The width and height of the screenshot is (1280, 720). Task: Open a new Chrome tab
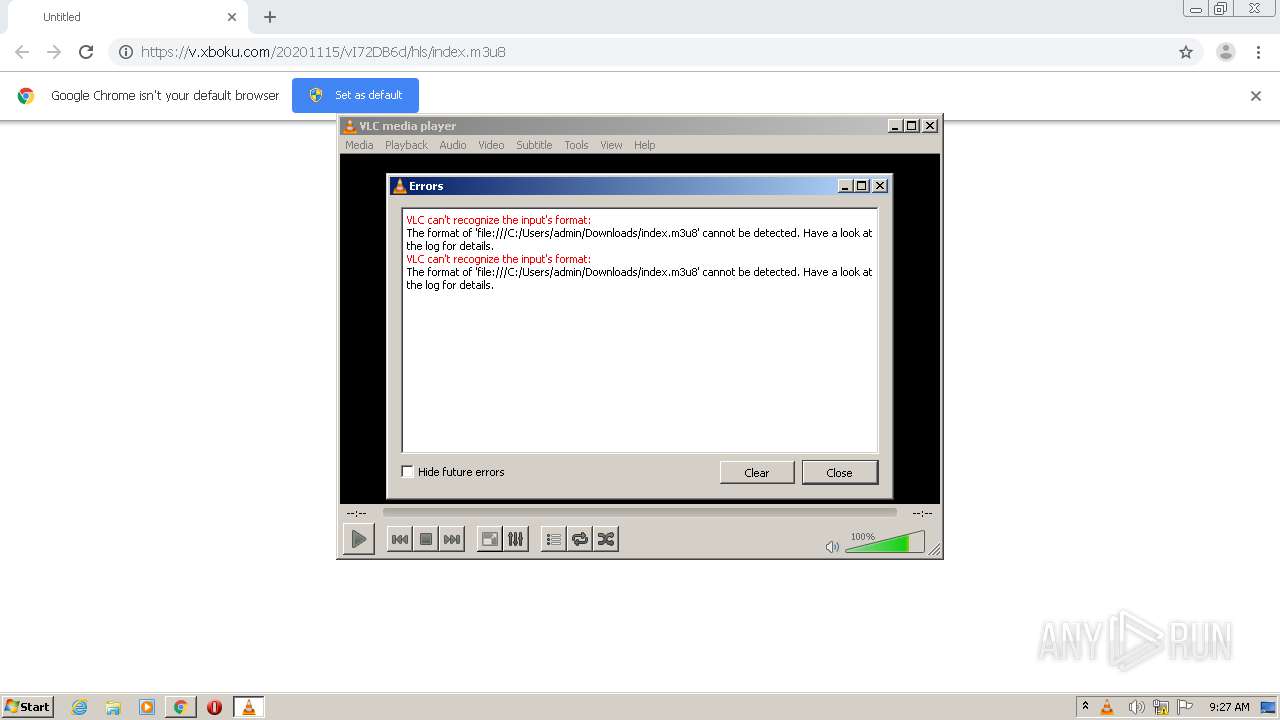point(270,17)
